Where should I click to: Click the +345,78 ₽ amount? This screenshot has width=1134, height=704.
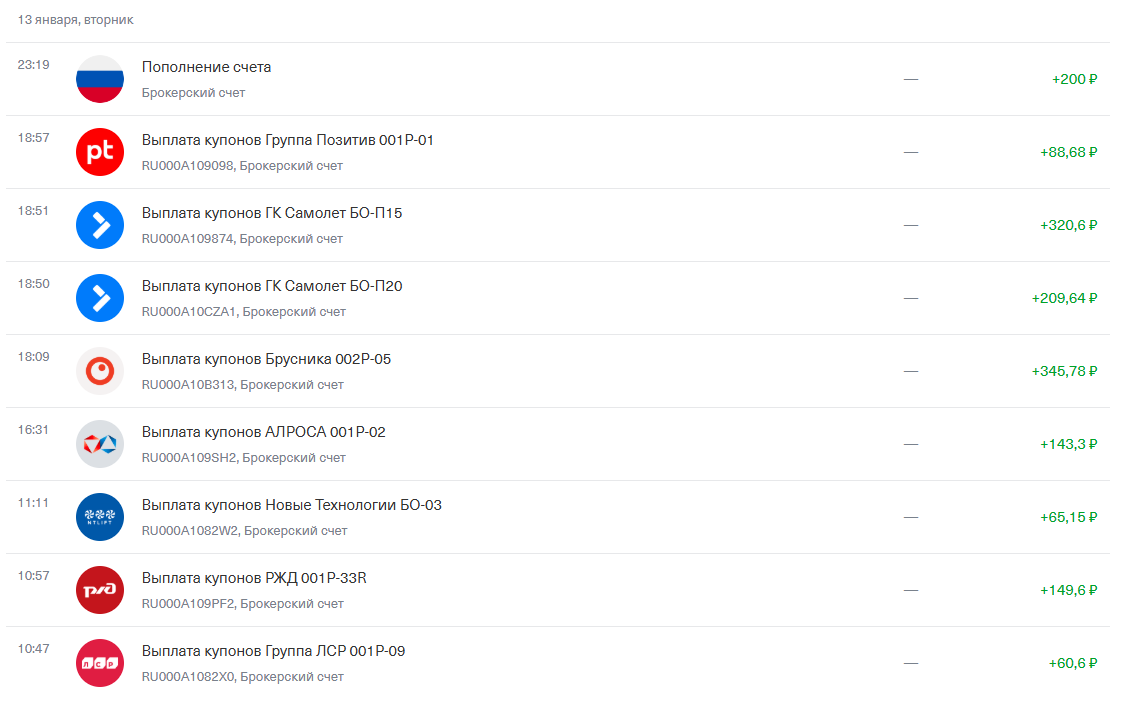[1064, 371]
